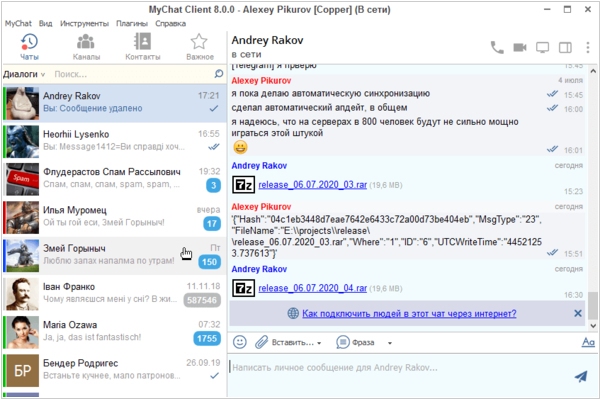The width and height of the screenshot is (600, 399).
Task: Open screen sharing monitor icon
Action: click(x=542, y=47)
